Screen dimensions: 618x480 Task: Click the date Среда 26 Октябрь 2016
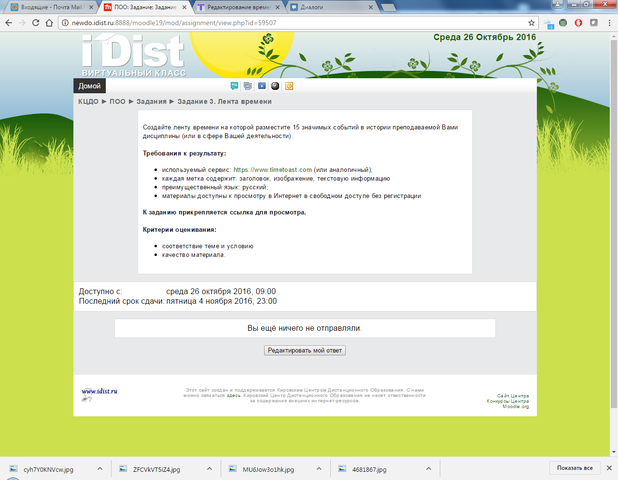(485, 37)
